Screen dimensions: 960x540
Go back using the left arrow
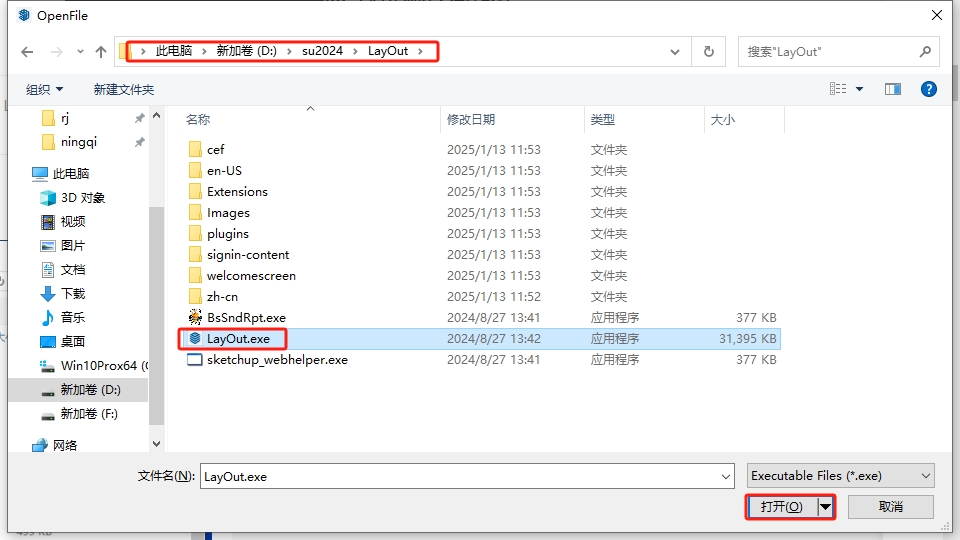coord(27,52)
